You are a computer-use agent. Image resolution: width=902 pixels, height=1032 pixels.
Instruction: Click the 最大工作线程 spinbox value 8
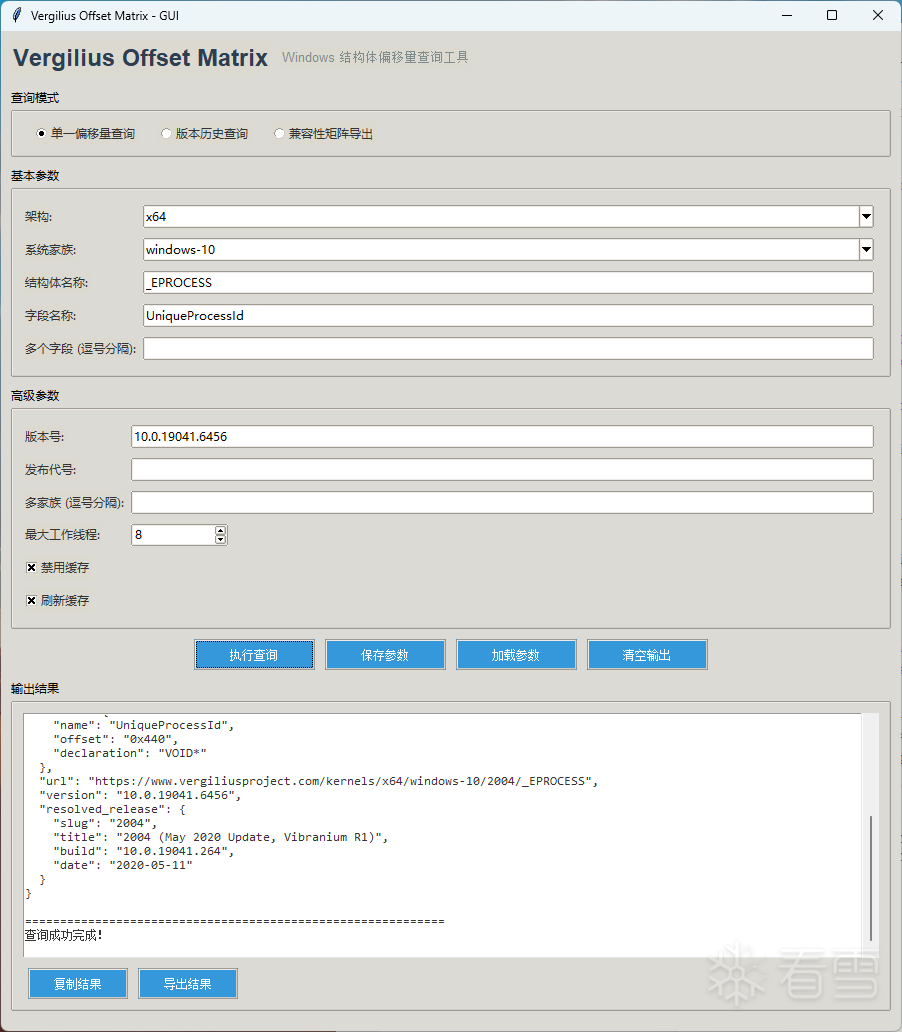coord(173,534)
